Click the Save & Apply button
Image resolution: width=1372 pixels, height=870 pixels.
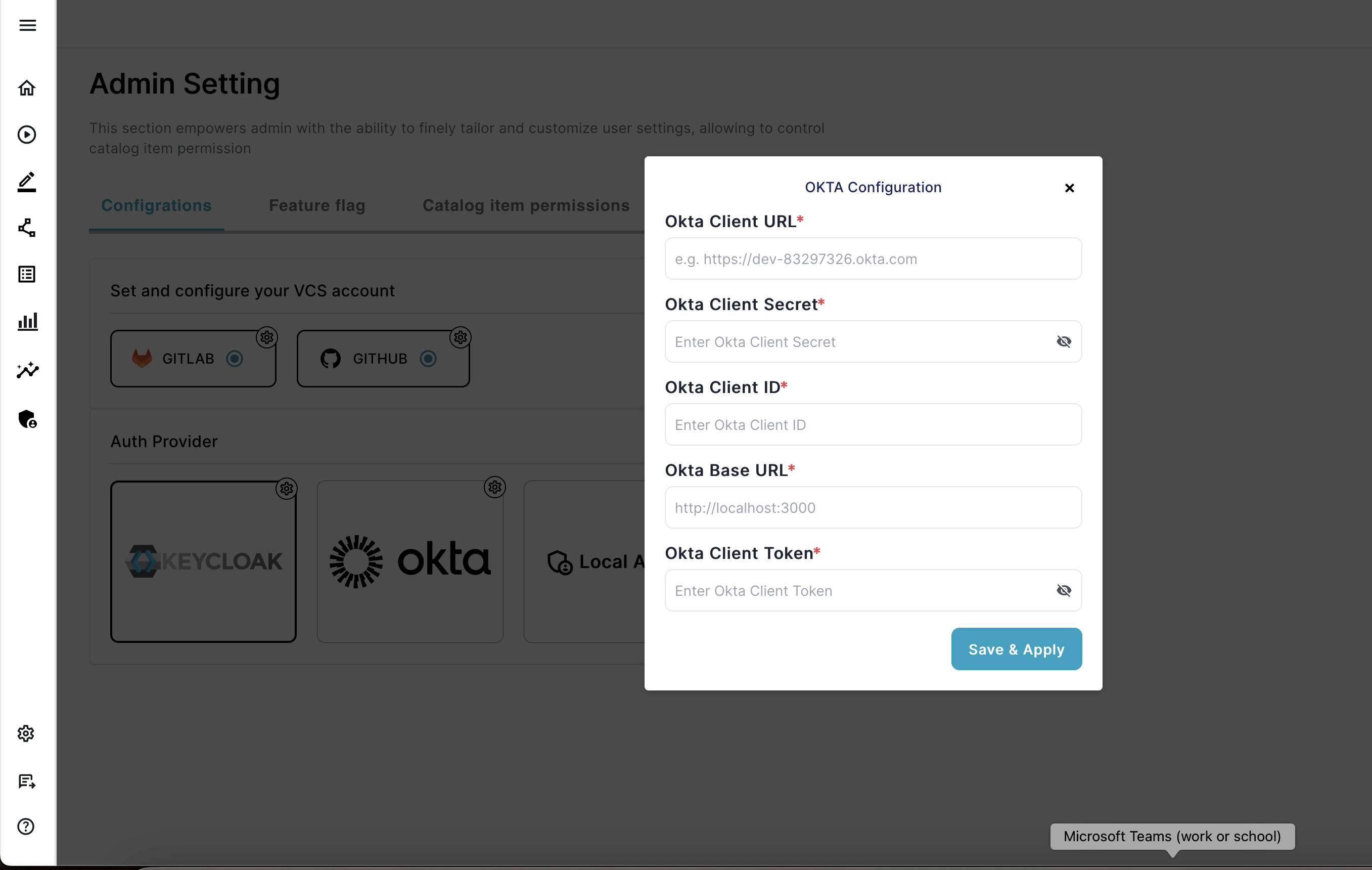[1017, 649]
